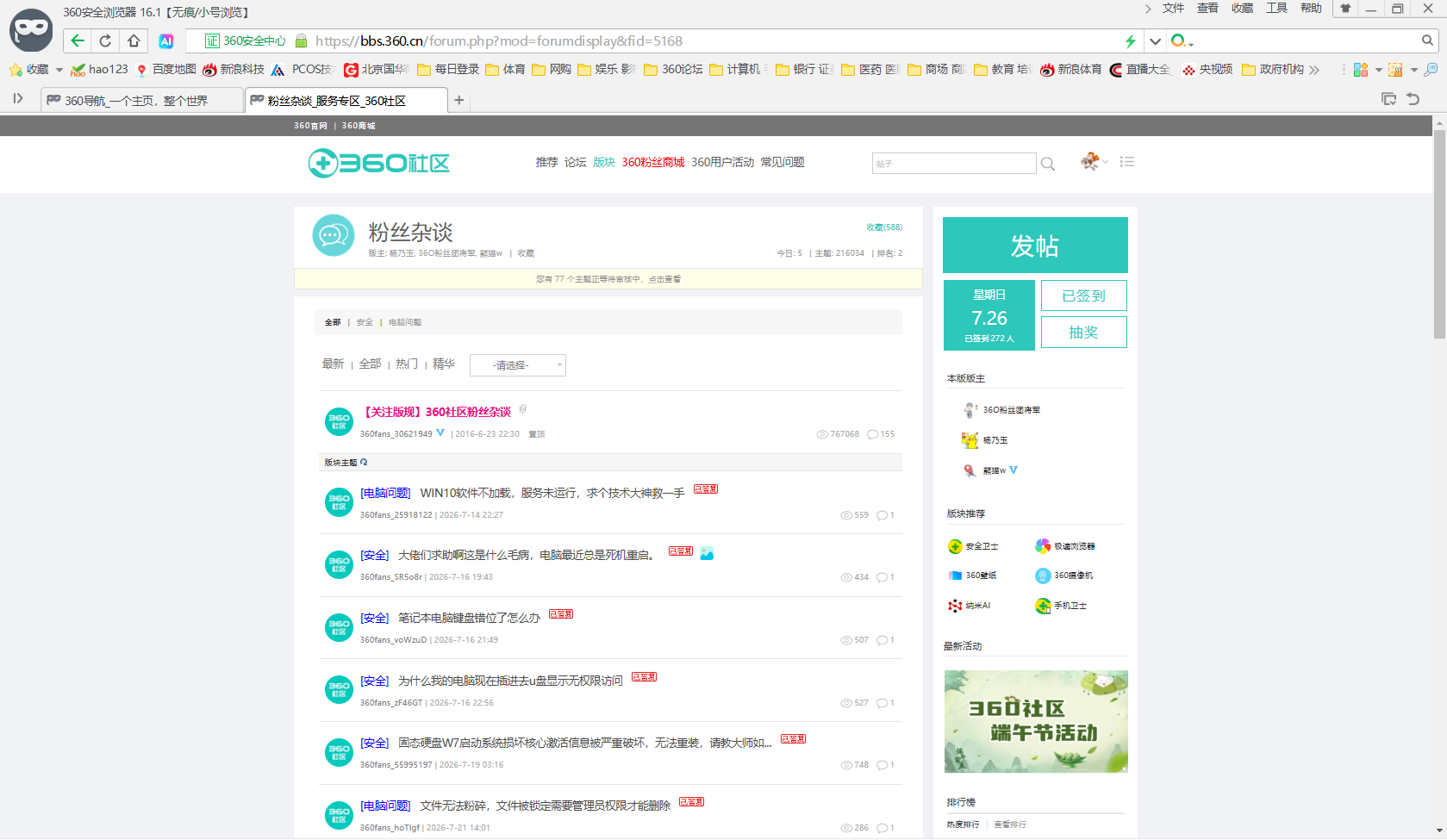This screenshot has height=840, width=1447.
Task: Open the 360壁纸 board icon
Action: coord(955,576)
